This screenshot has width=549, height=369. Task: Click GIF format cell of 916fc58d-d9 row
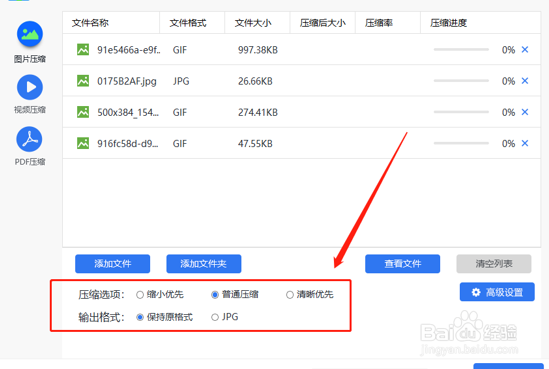point(180,144)
